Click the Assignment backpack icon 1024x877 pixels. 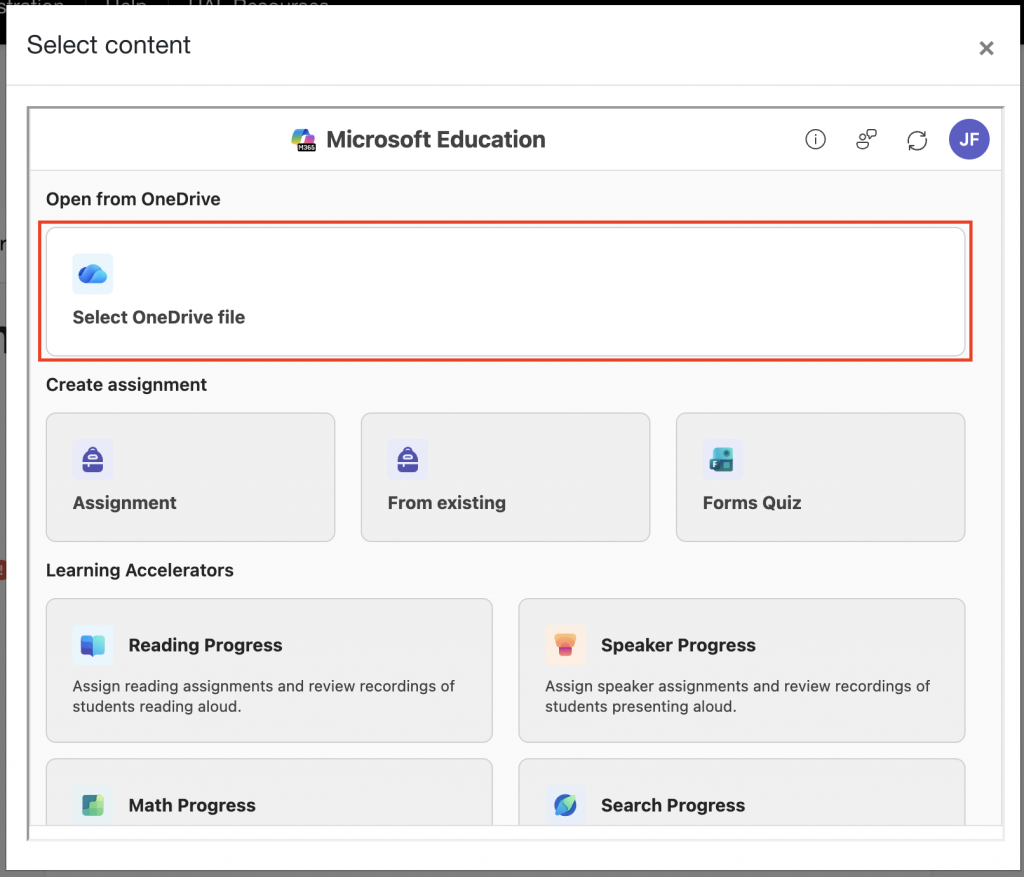[93, 460]
